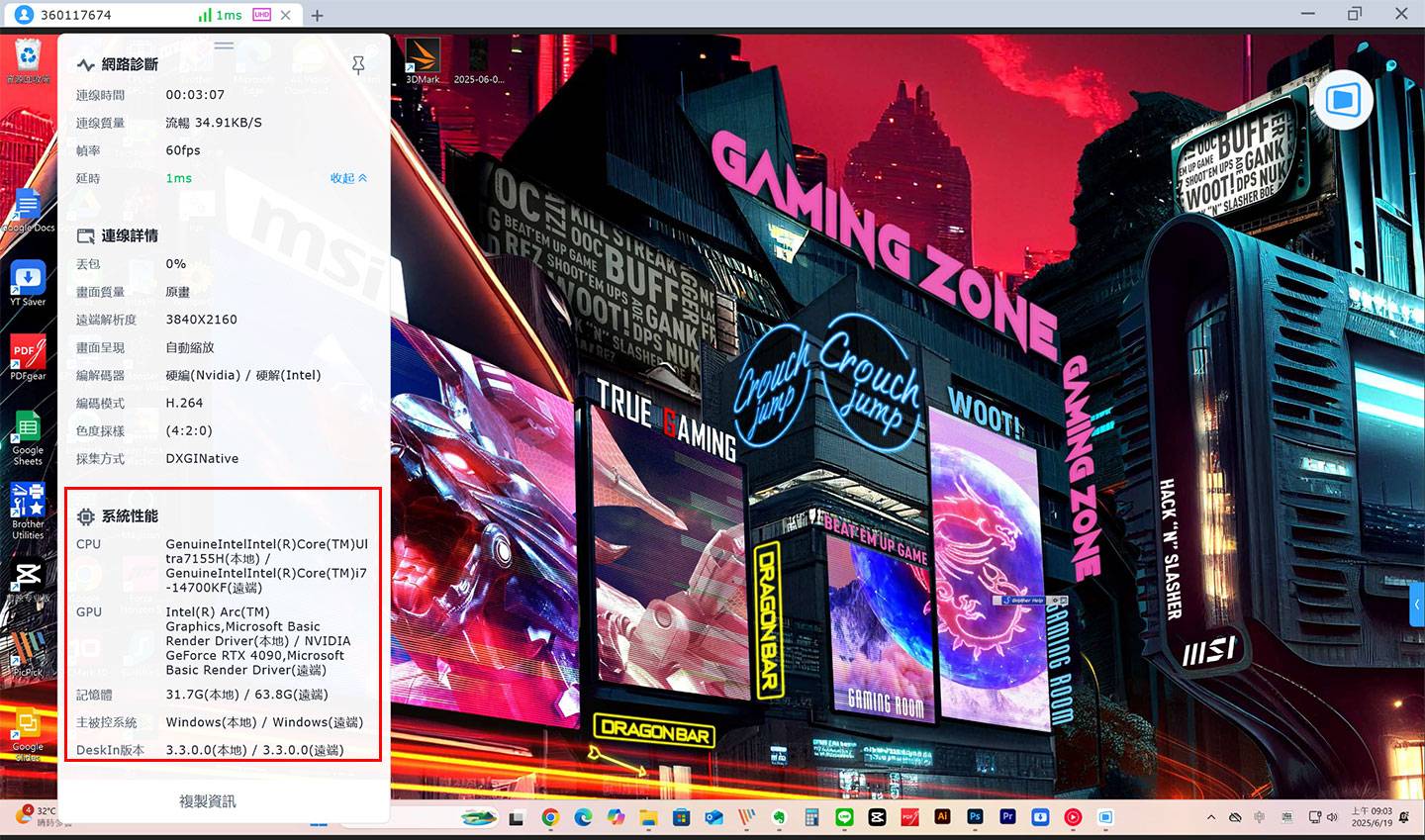This screenshot has width=1425, height=840.
Task: Click the 原畫 picture quality value
Action: tap(177, 292)
